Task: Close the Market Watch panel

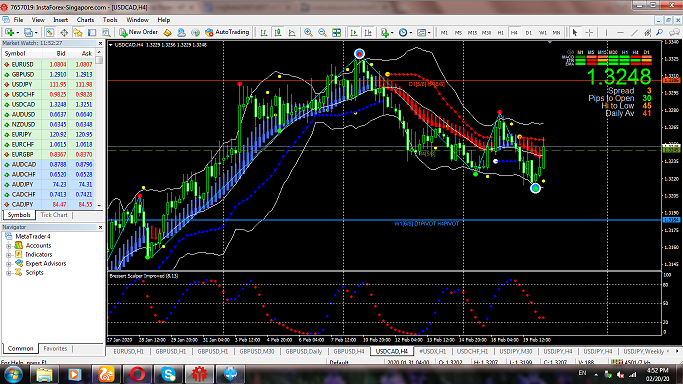Action: click(x=100, y=44)
